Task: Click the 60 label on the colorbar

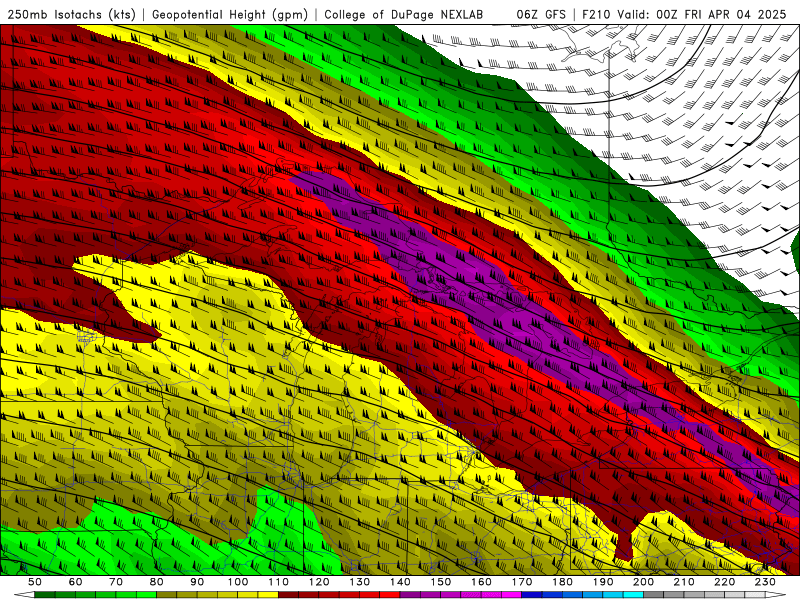Action: pos(76,582)
